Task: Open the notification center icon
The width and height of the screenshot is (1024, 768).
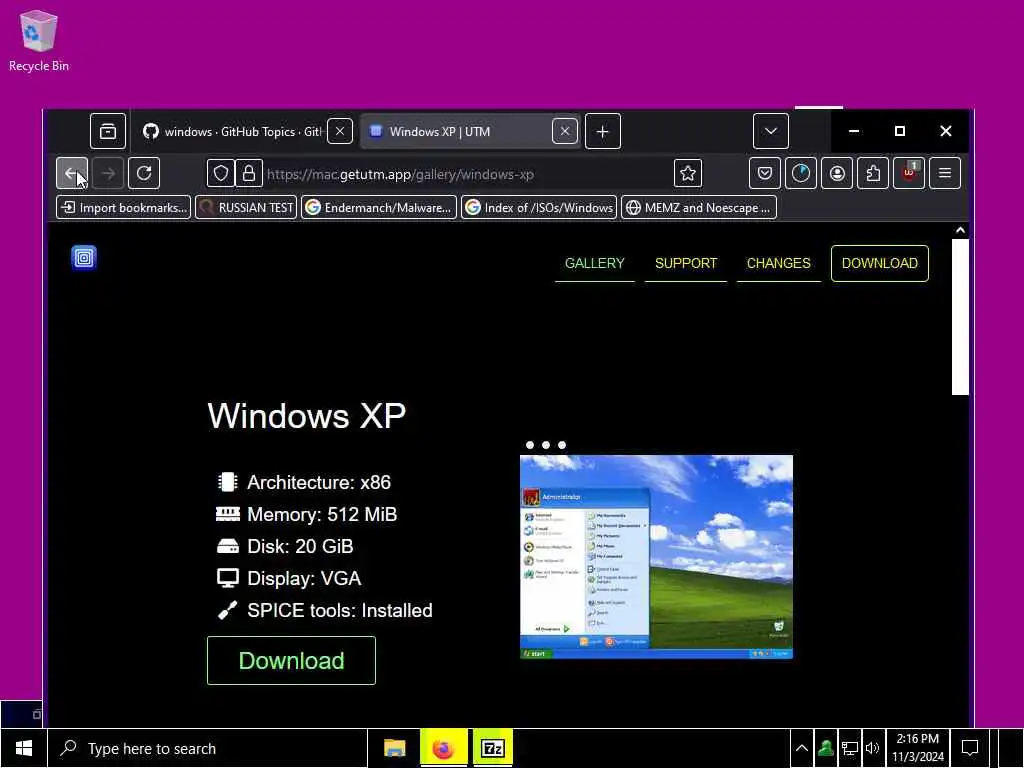Action: (970, 748)
